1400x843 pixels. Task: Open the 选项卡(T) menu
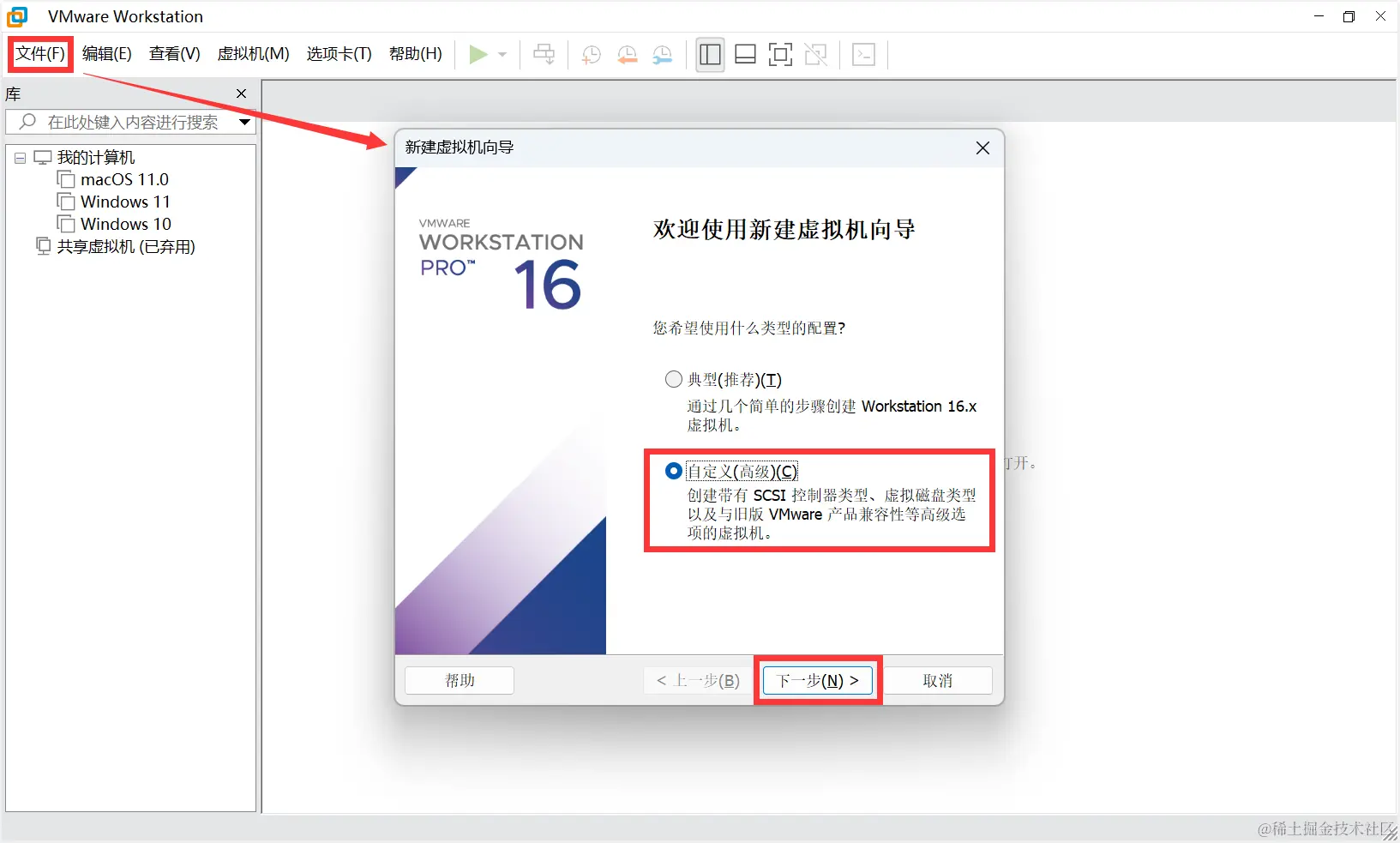339,54
